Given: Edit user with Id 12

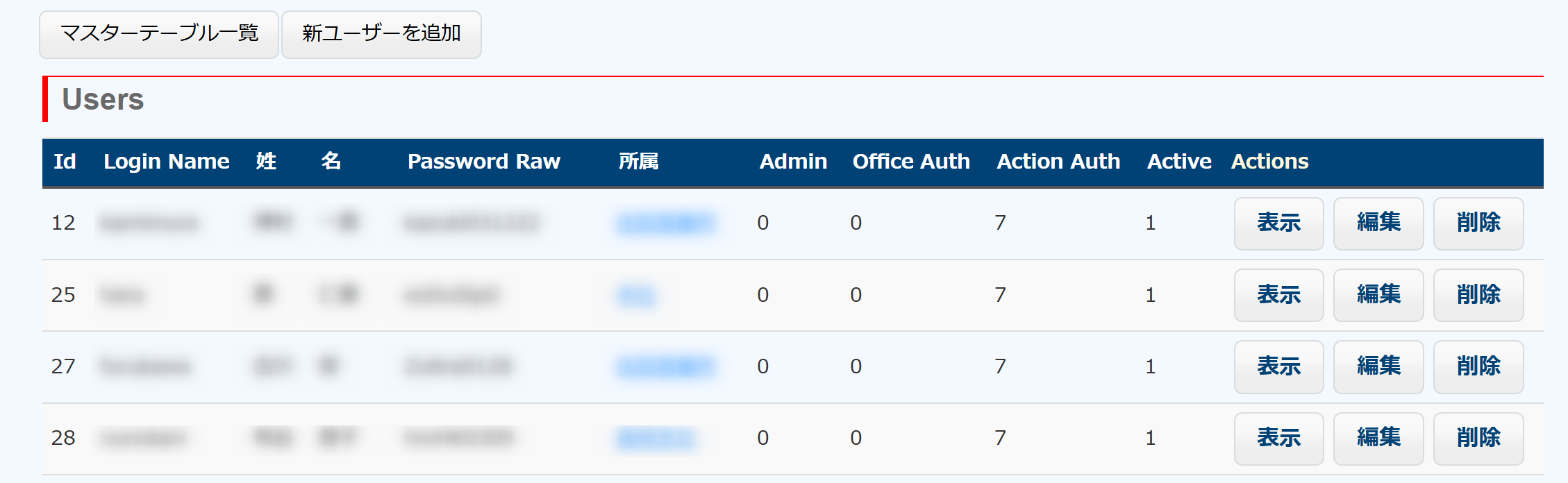Looking at the screenshot, I should (1378, 223).
